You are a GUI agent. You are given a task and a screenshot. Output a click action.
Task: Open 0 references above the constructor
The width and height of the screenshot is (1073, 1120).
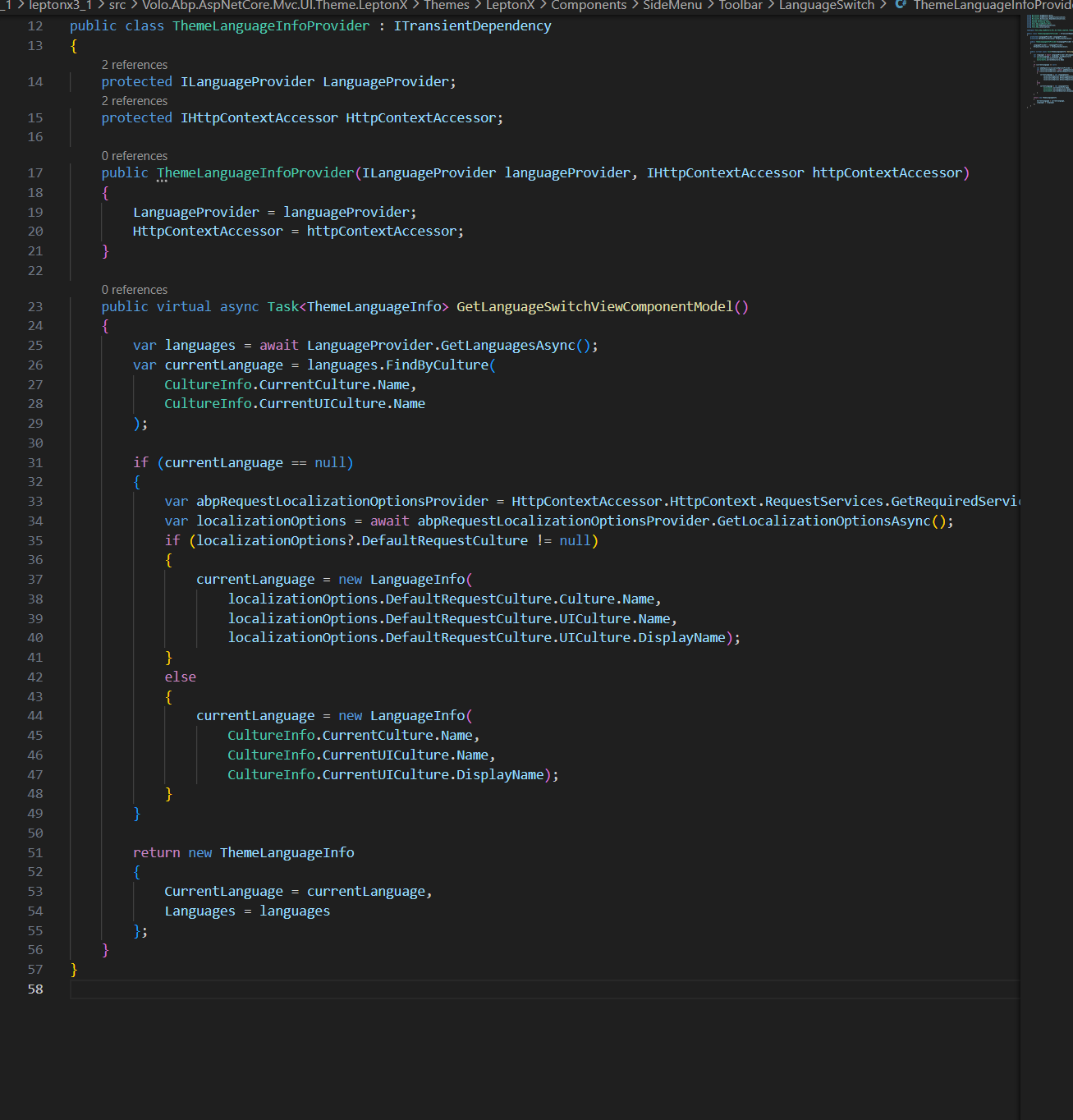click(135, 156)
